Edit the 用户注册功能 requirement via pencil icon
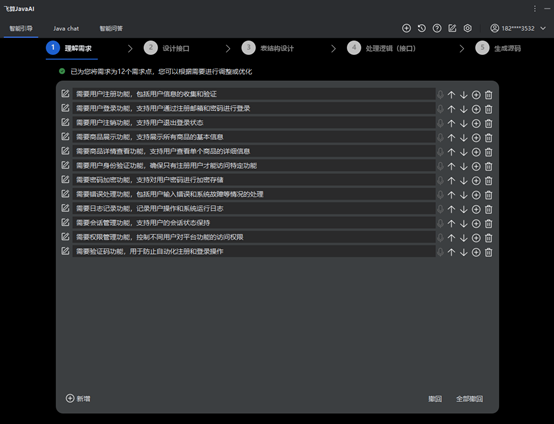Image resolution: width=554 pixels, height=424 pixels. [65, 94]
